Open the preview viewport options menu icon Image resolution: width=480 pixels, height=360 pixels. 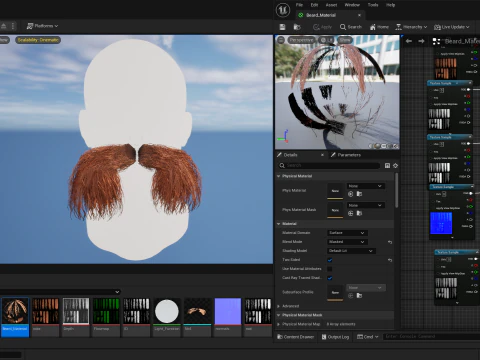point(281,40)
